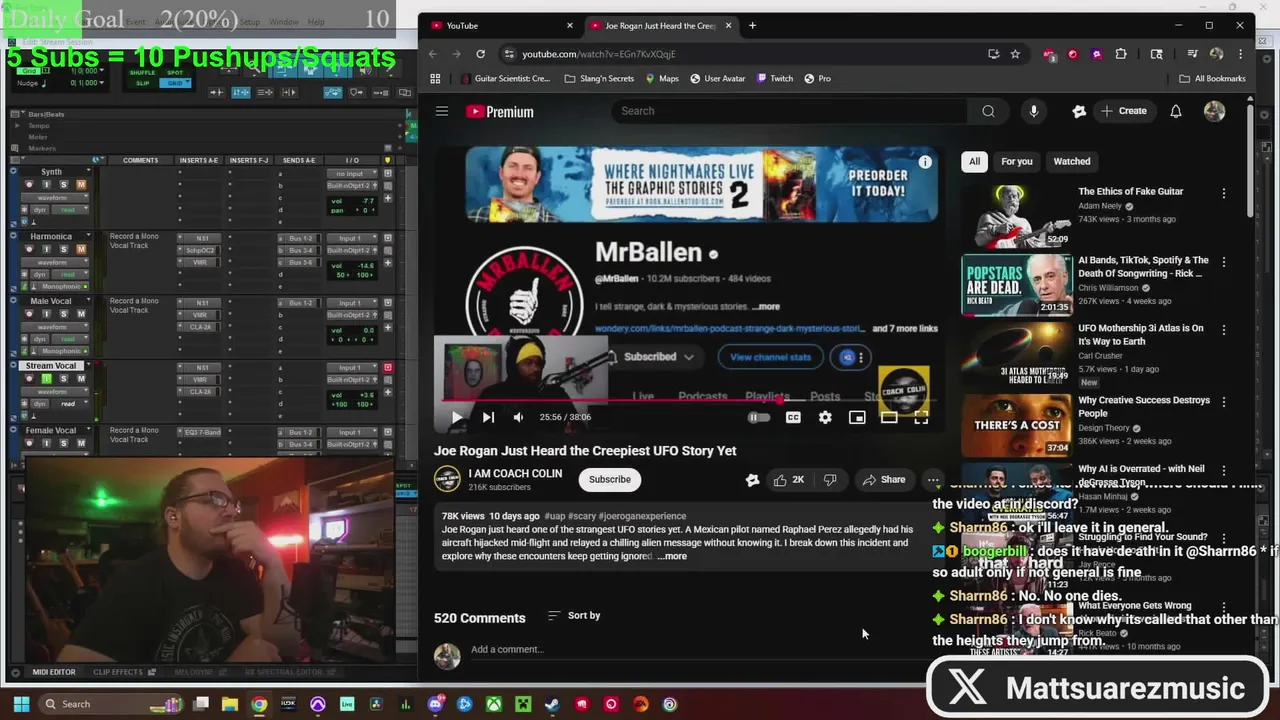Click the Create button
The image size is (1280, 720).
tap(1124, 111)
